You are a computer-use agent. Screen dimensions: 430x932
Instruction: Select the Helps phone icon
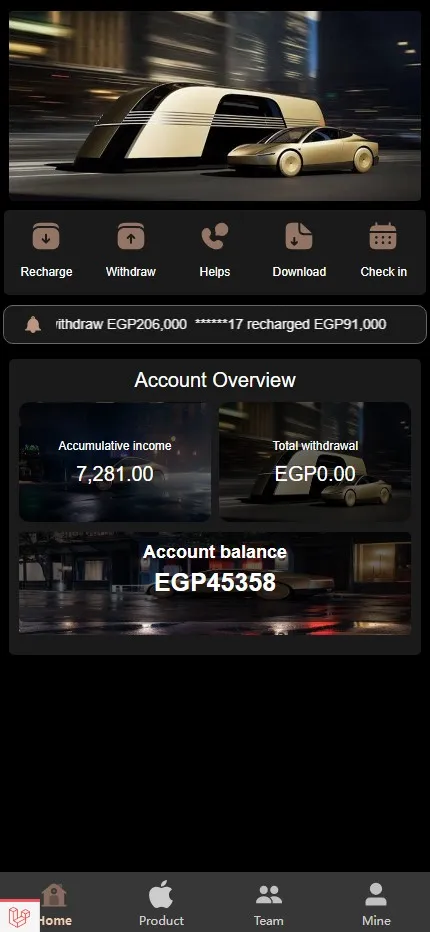(215, 236)
